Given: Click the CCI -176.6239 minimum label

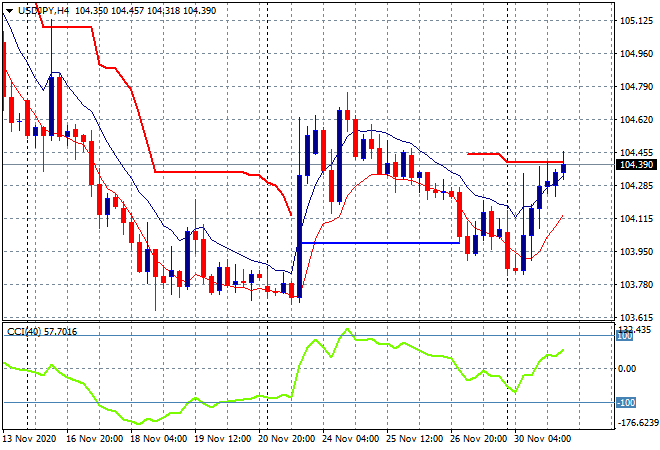Looking at the screenshot, I should 638,422.
